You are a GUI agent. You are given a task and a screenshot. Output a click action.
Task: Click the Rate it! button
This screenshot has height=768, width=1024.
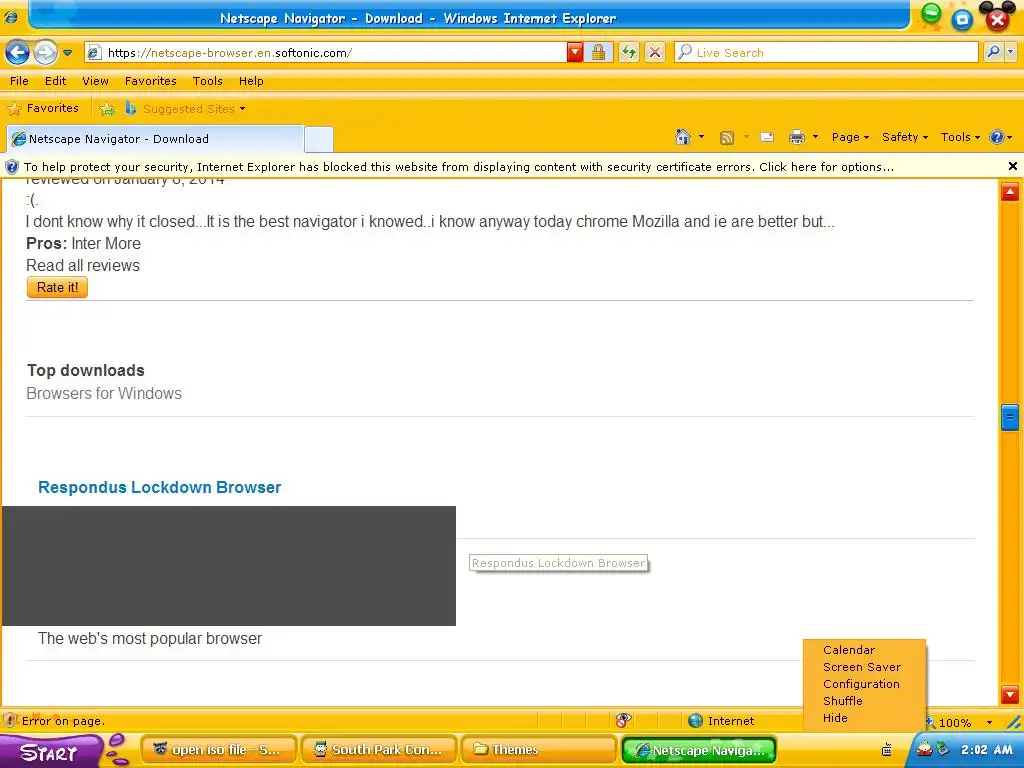click(x=57, y=287)
